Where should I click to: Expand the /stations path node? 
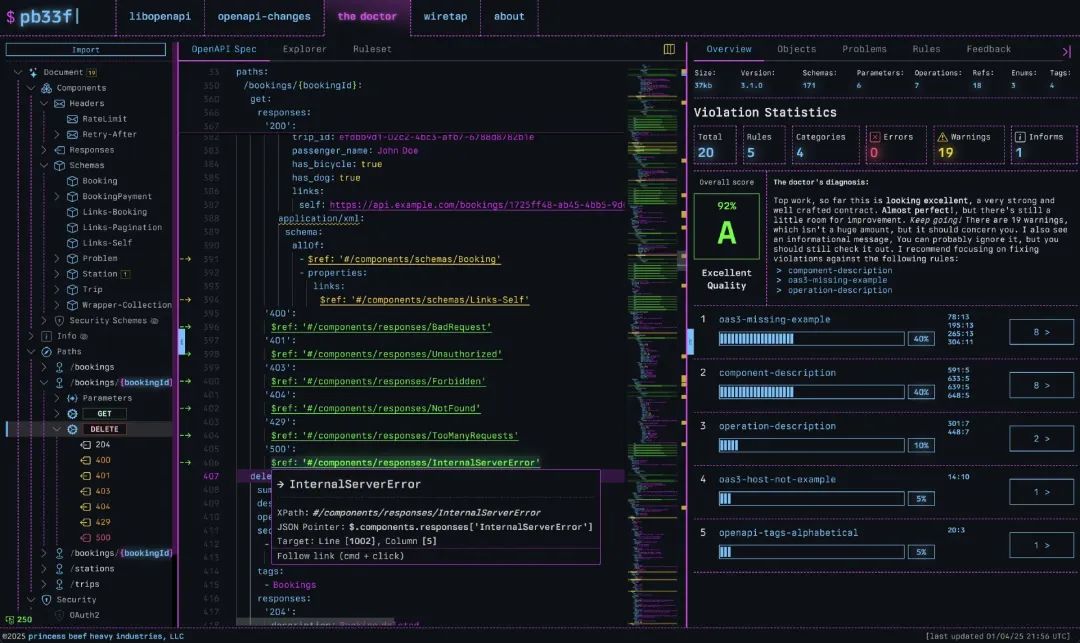click(45, 569)
